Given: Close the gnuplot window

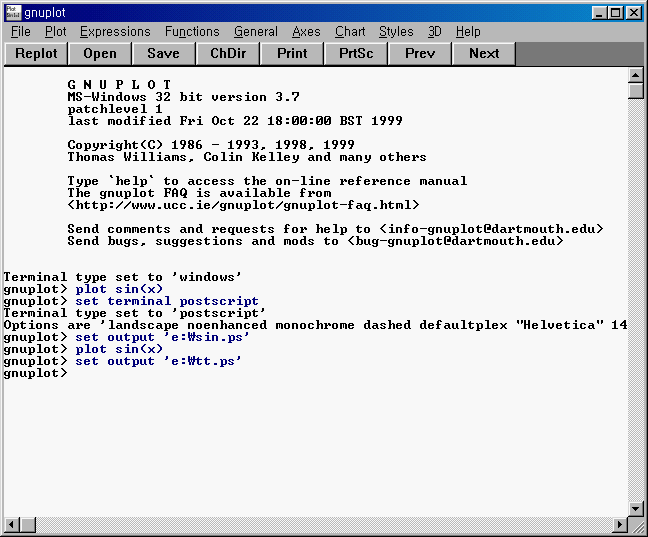Looking at the screenshot, I should point(634,13).
